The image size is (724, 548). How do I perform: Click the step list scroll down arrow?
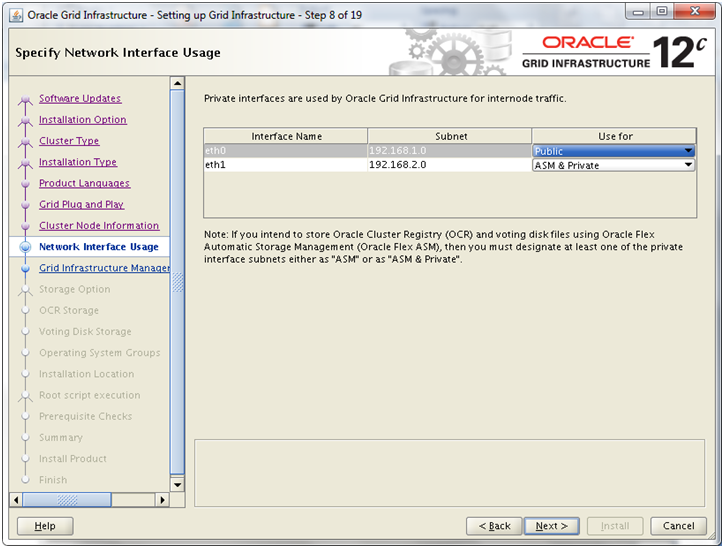point(178,485)
